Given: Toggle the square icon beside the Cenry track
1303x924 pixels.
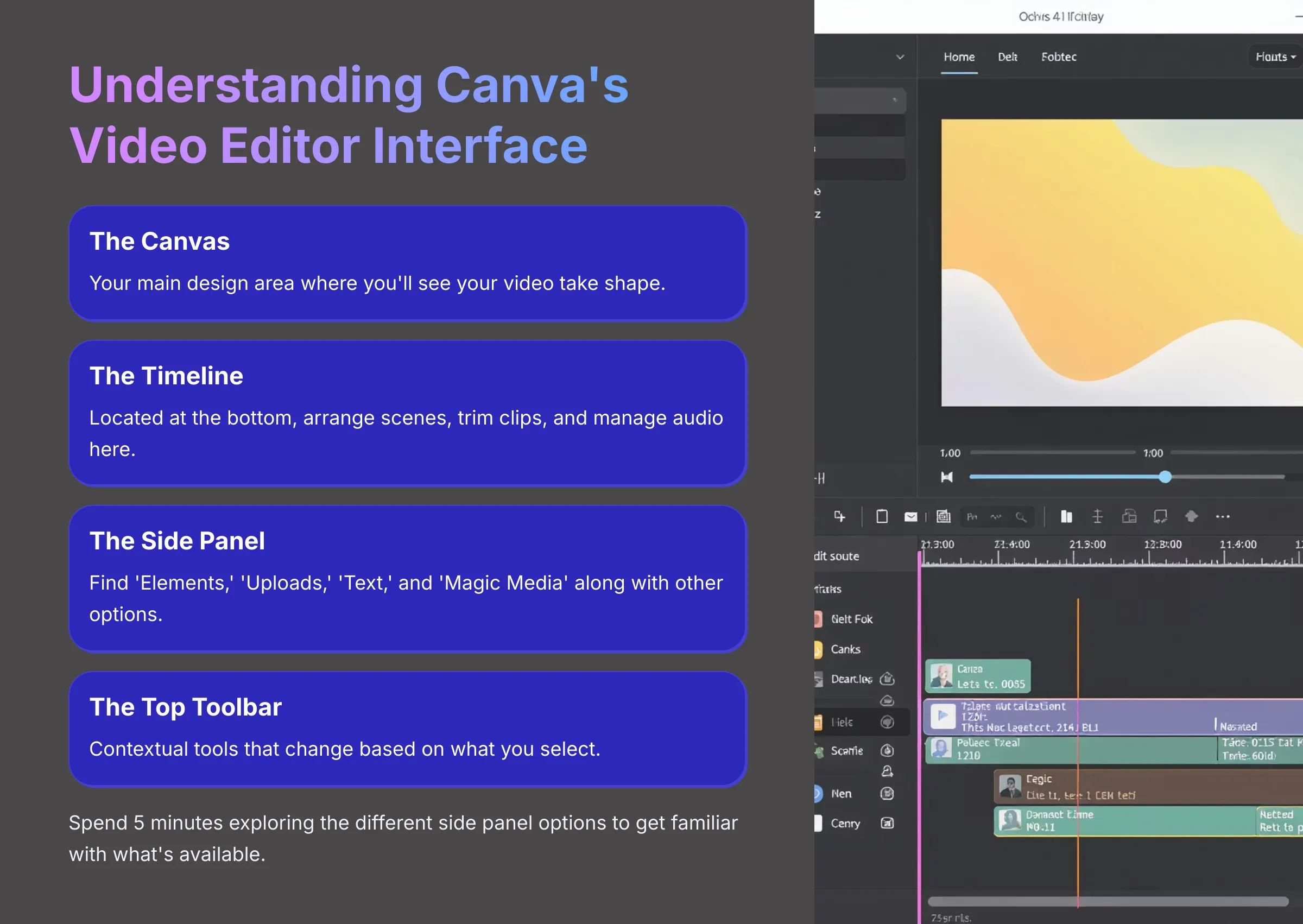Looking at the screenshot, I should coord(887,822).
